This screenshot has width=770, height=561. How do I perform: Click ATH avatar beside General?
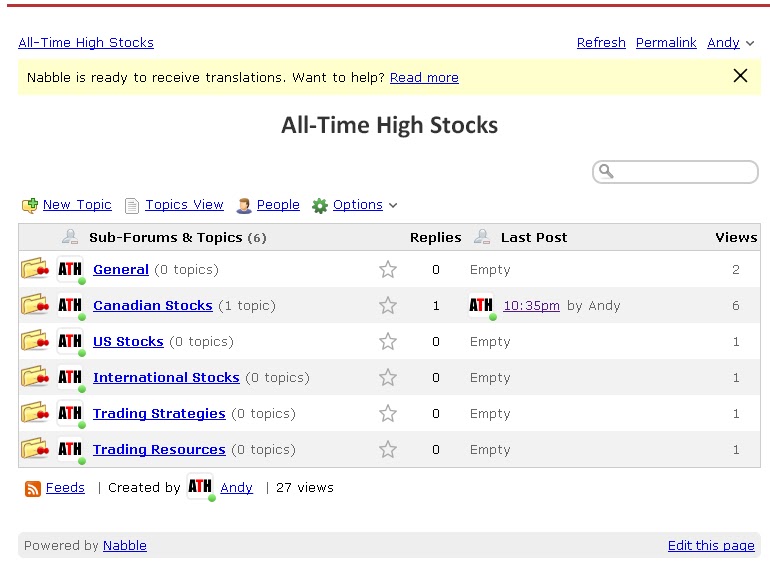(x=70, y=269)
